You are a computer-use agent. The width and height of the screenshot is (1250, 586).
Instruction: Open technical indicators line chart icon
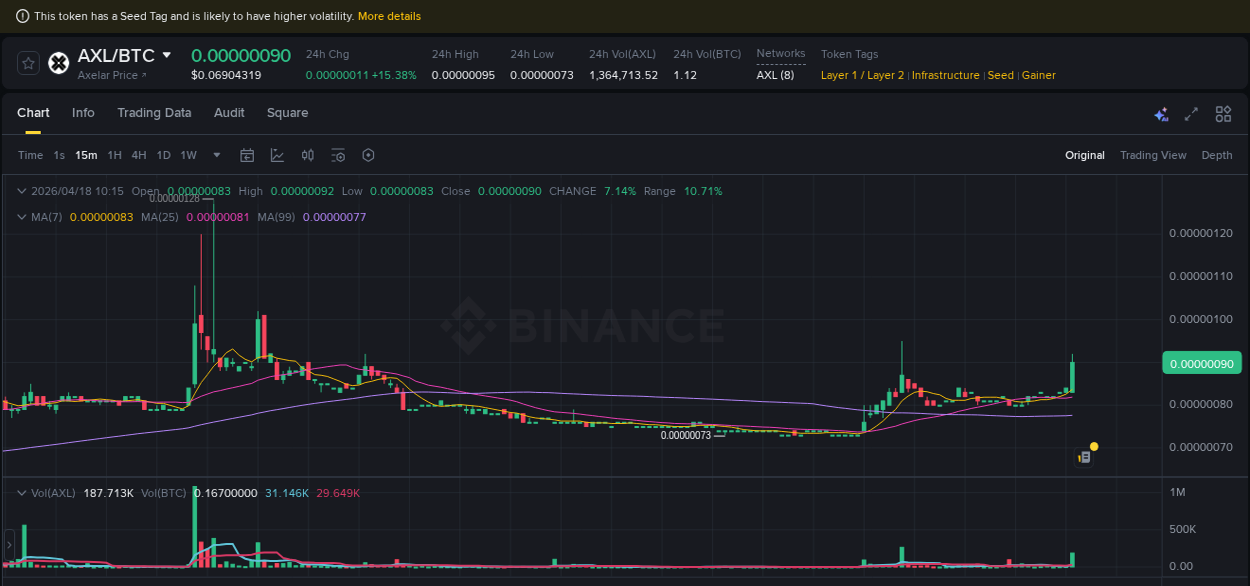277,155
